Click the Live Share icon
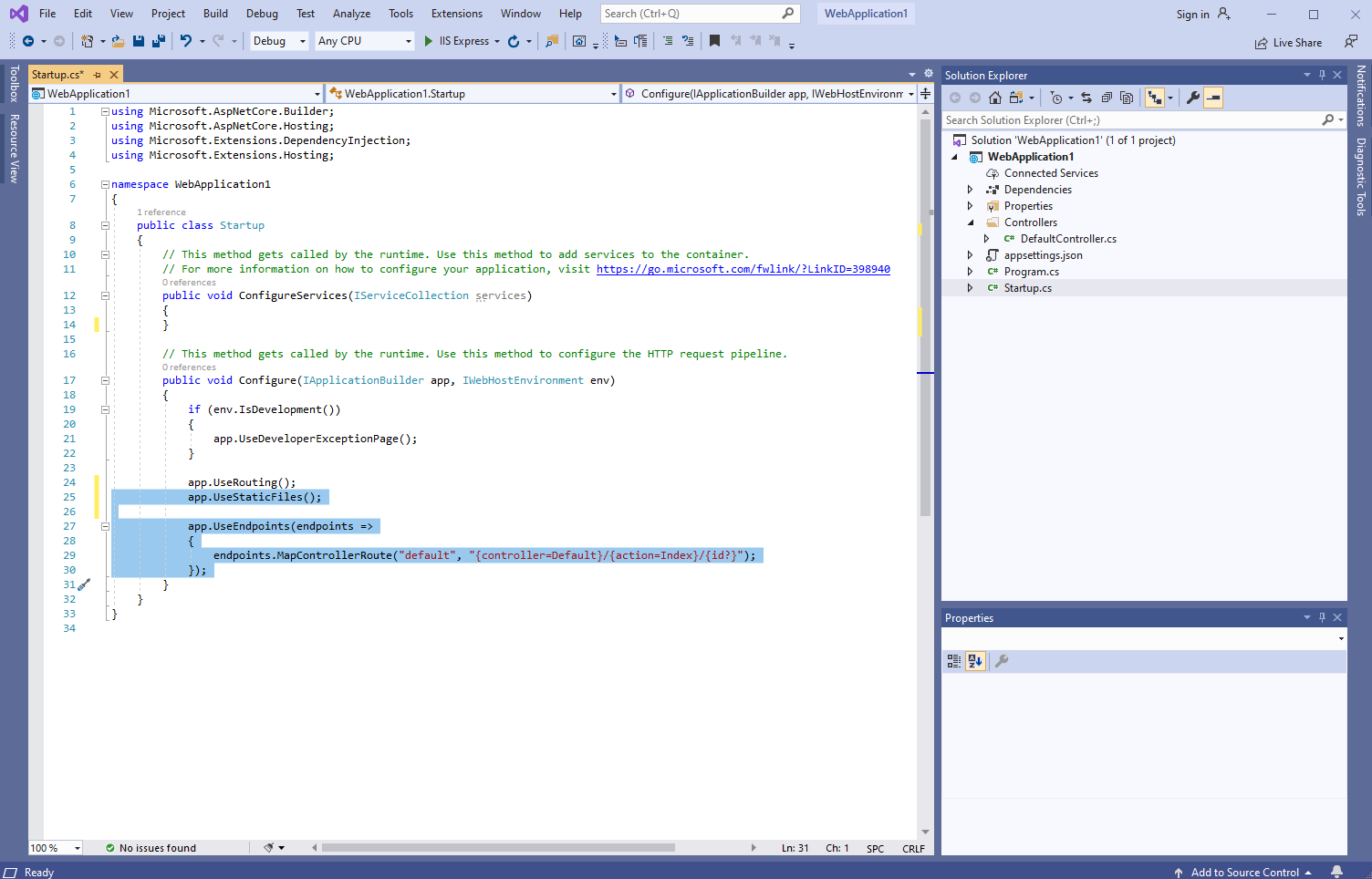1372x879 pixels. (x=1261, y=43)
